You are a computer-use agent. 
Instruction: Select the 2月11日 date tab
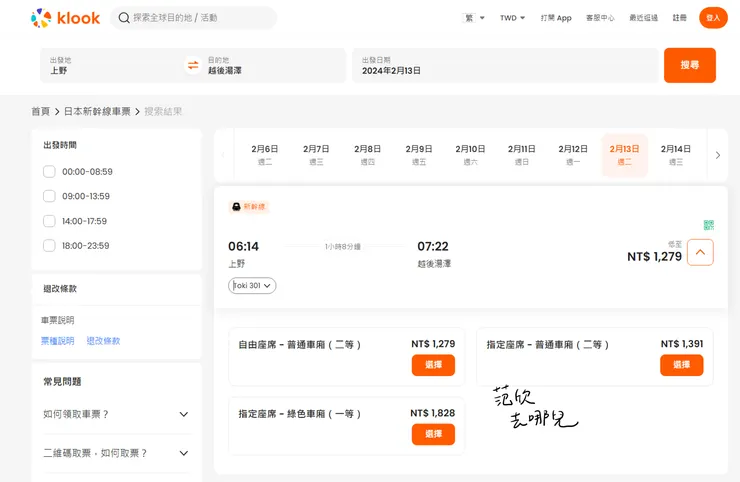point(521,155)
